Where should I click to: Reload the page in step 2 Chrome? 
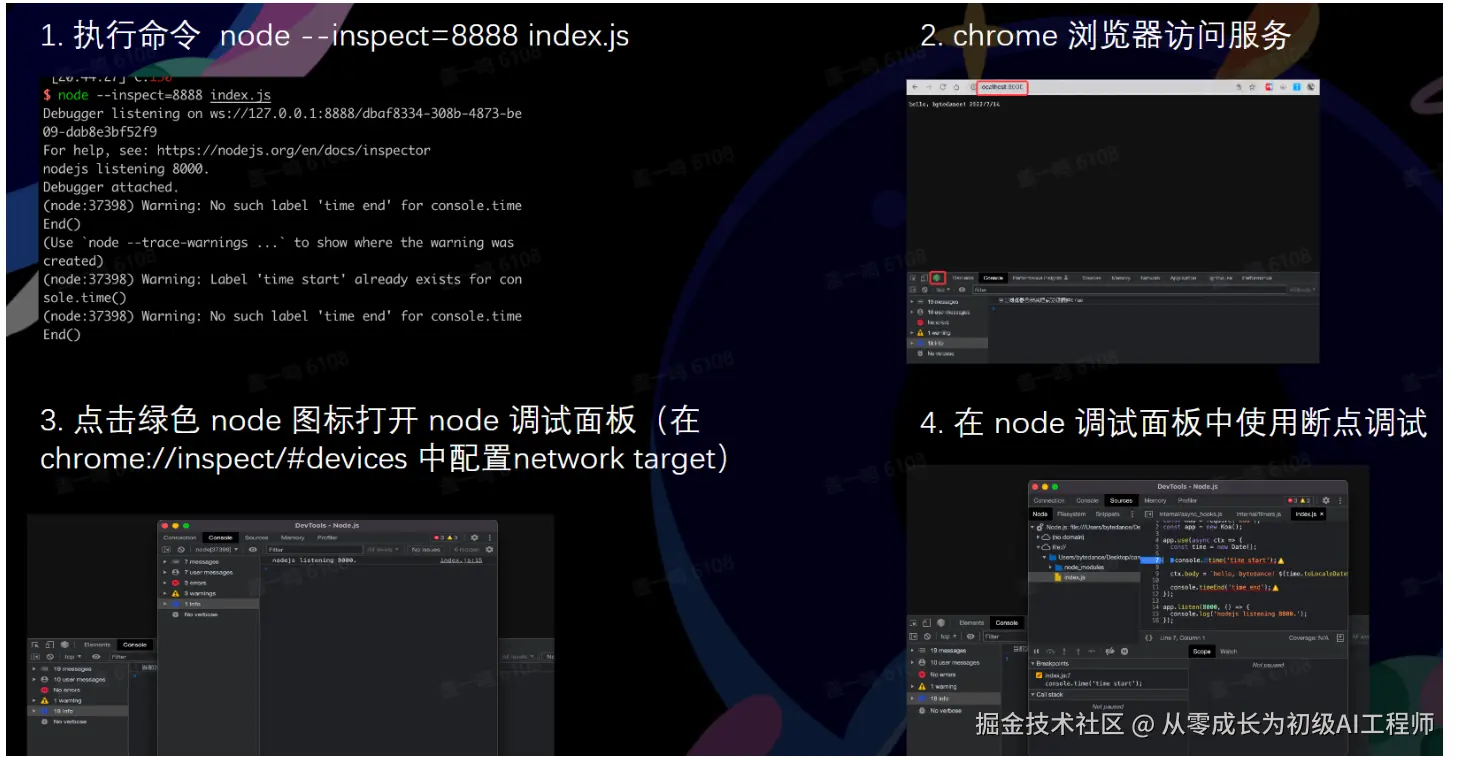point(942,87)
